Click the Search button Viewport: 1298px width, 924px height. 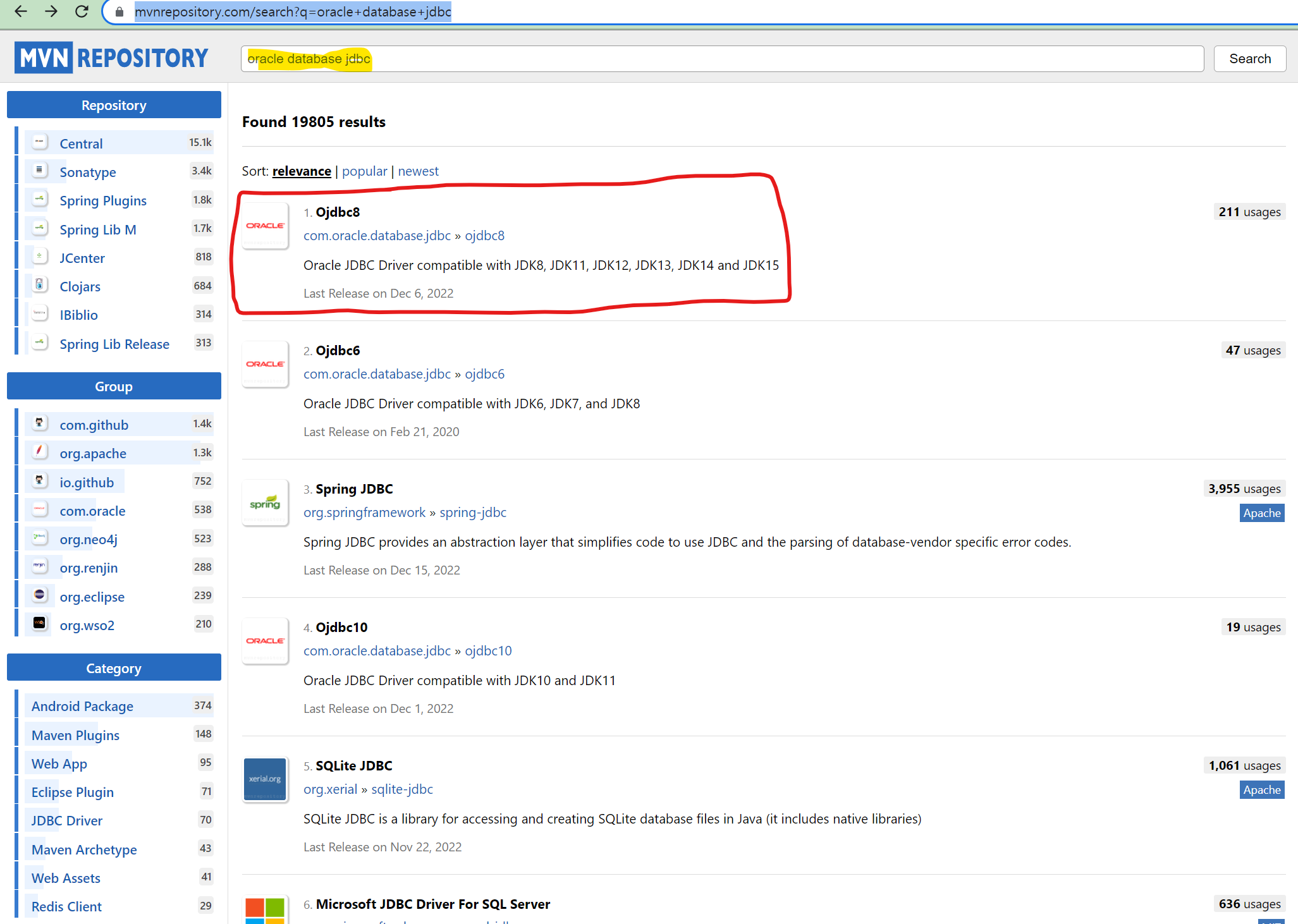[x=1249, y=59]
